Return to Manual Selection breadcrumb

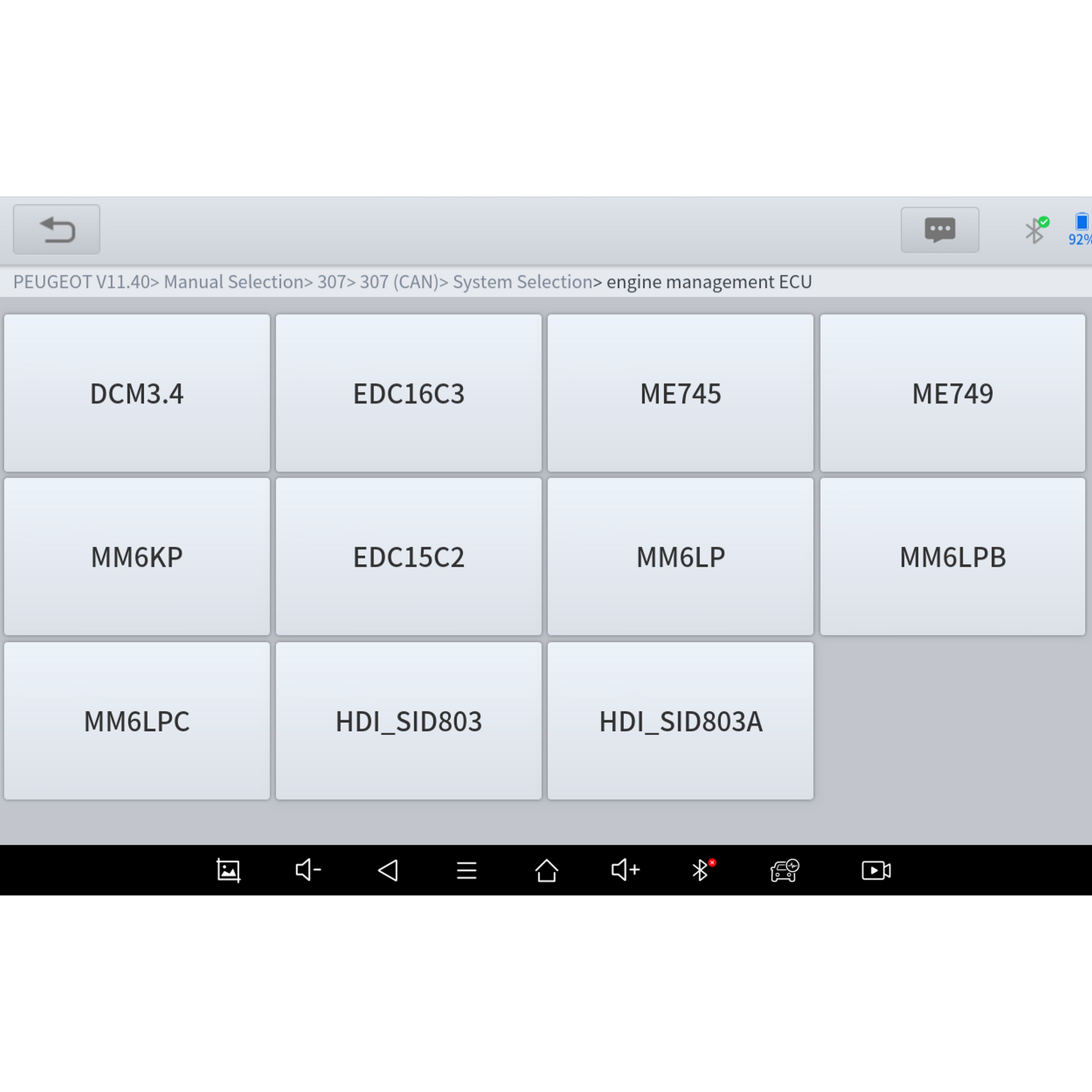pyautogui.click(x=233, y=282)
